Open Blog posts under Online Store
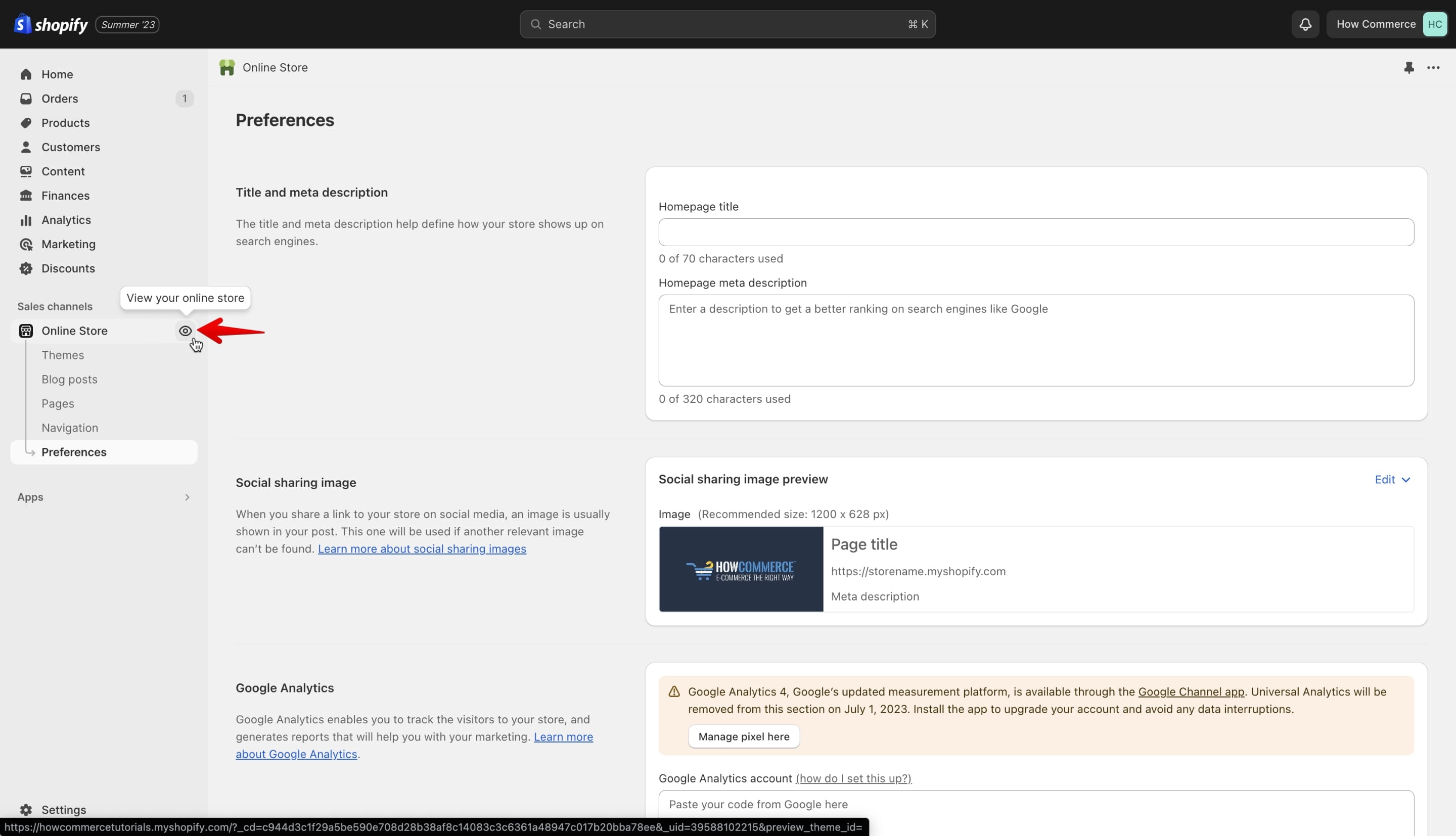 click(x=69, y=379)
